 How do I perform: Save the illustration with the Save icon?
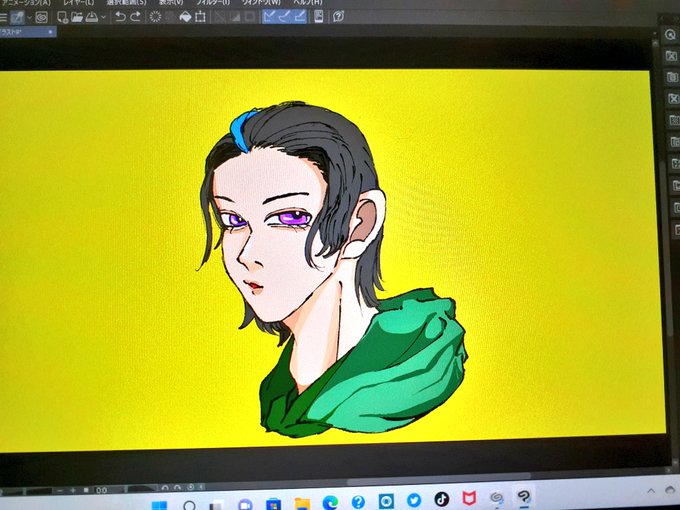pyautogui.click(x=92, y=17)
